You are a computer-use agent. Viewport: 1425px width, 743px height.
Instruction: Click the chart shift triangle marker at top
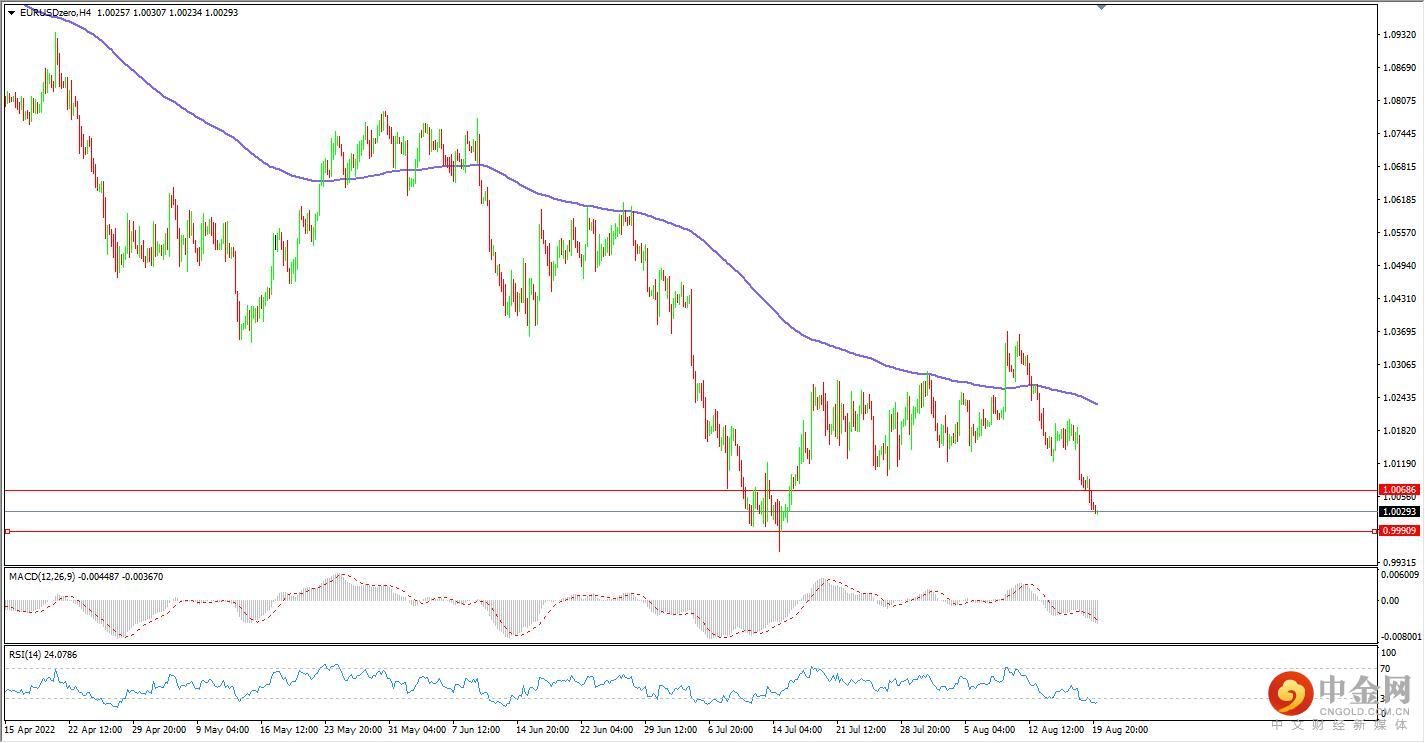click(x=1101, y=6)
